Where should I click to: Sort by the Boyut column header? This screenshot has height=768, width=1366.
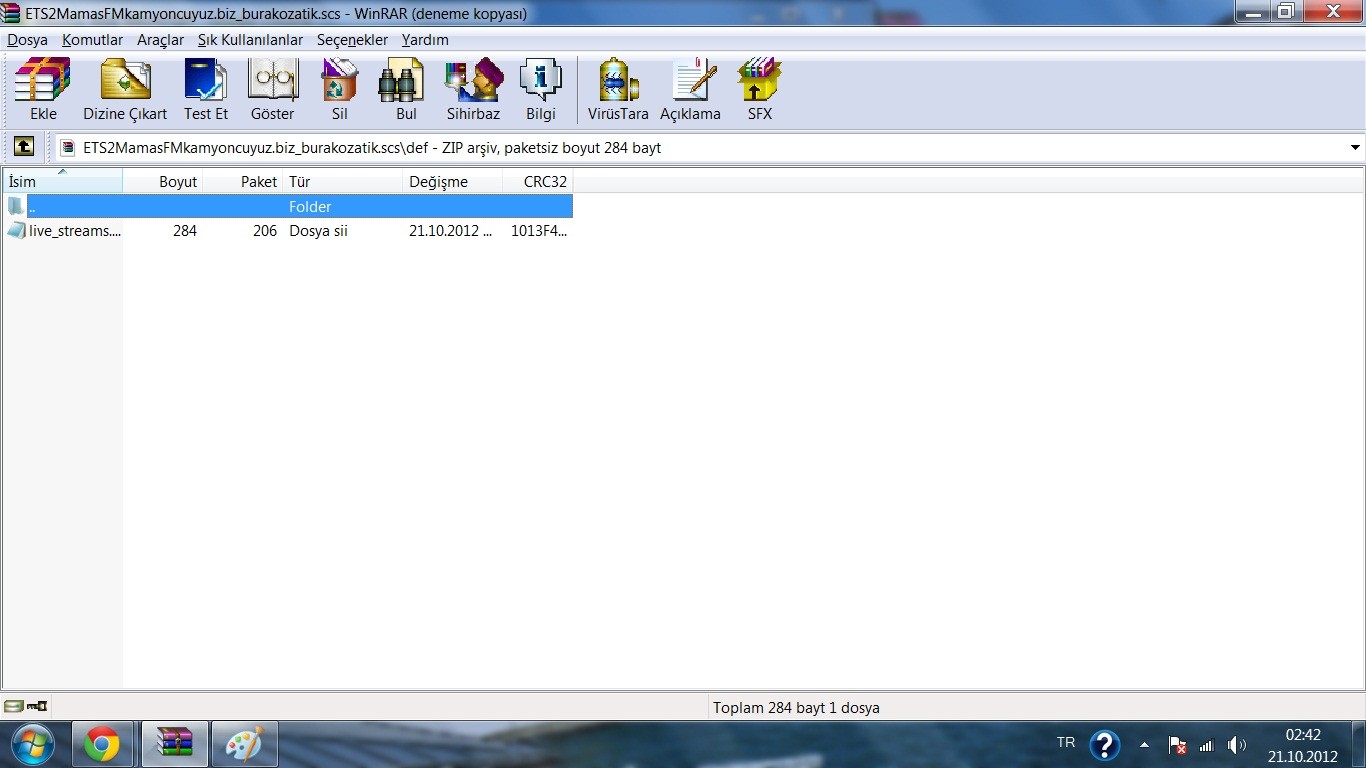[x=163, y=181]
